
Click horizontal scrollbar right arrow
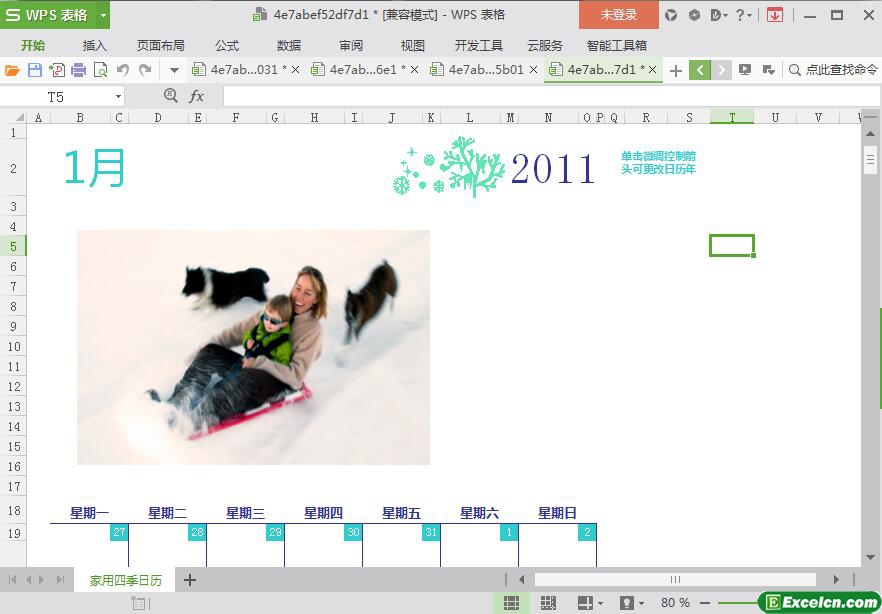click(836, 580)
